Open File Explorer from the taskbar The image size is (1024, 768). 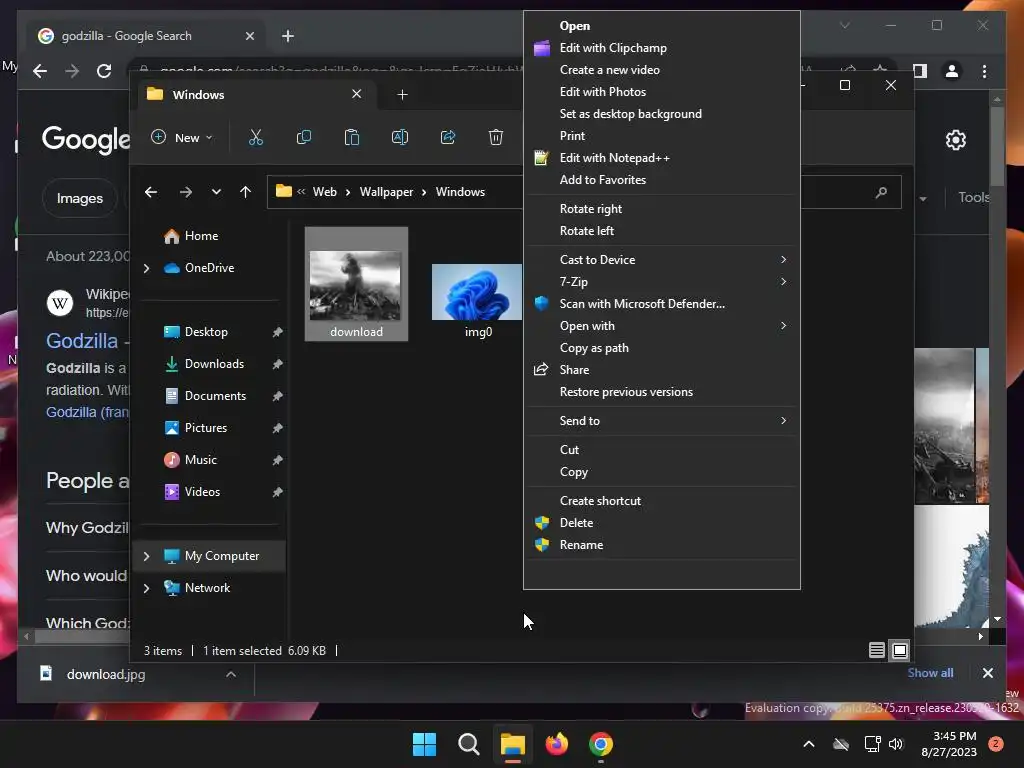click(x=513, y=744)
